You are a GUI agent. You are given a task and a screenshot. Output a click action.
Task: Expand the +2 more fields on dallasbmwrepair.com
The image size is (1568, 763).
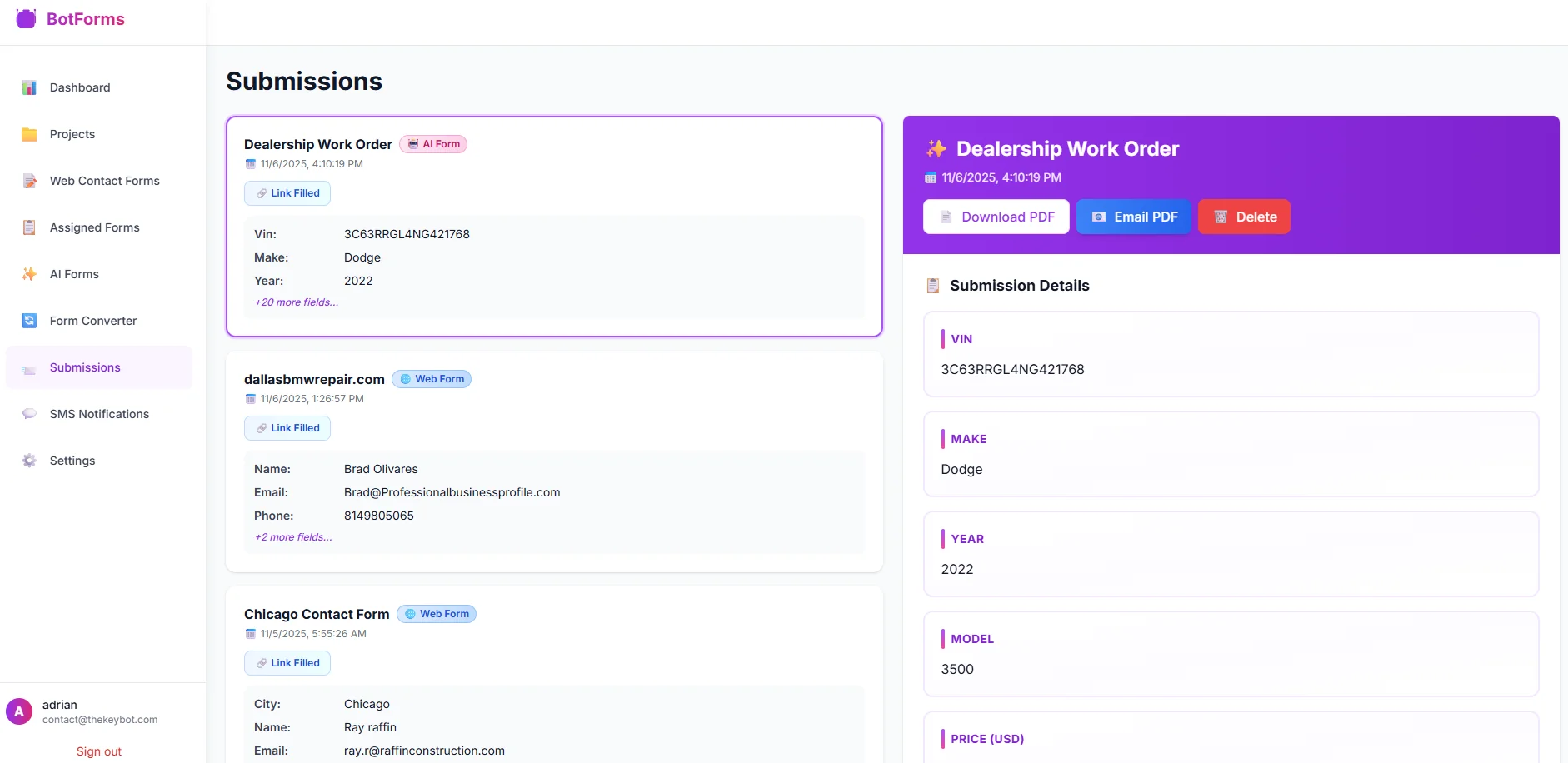point(292,537)
